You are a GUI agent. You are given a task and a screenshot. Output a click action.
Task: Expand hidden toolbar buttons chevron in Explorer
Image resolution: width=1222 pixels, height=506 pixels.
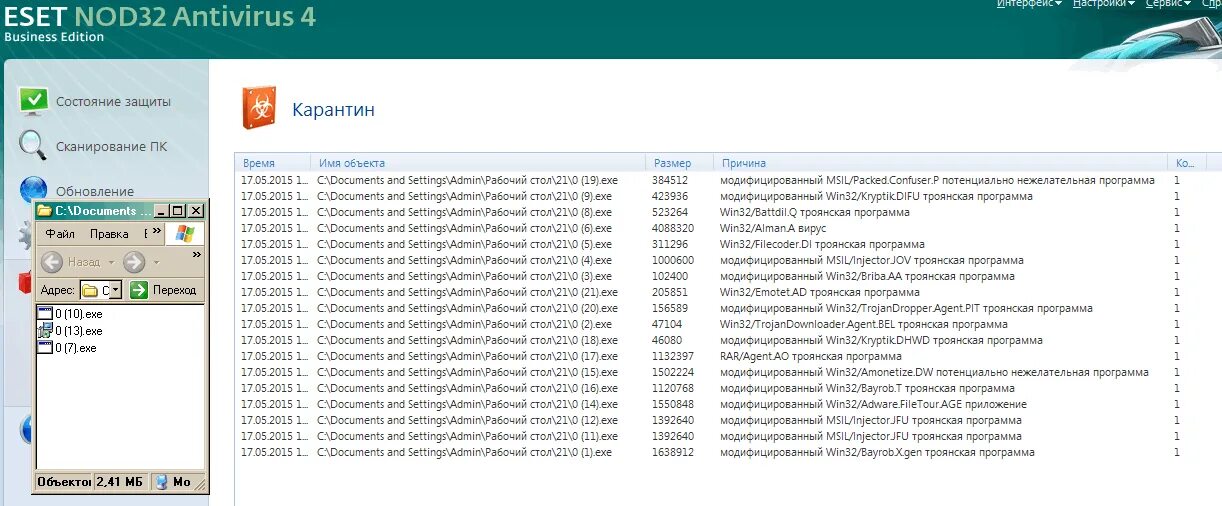[196, 255]
